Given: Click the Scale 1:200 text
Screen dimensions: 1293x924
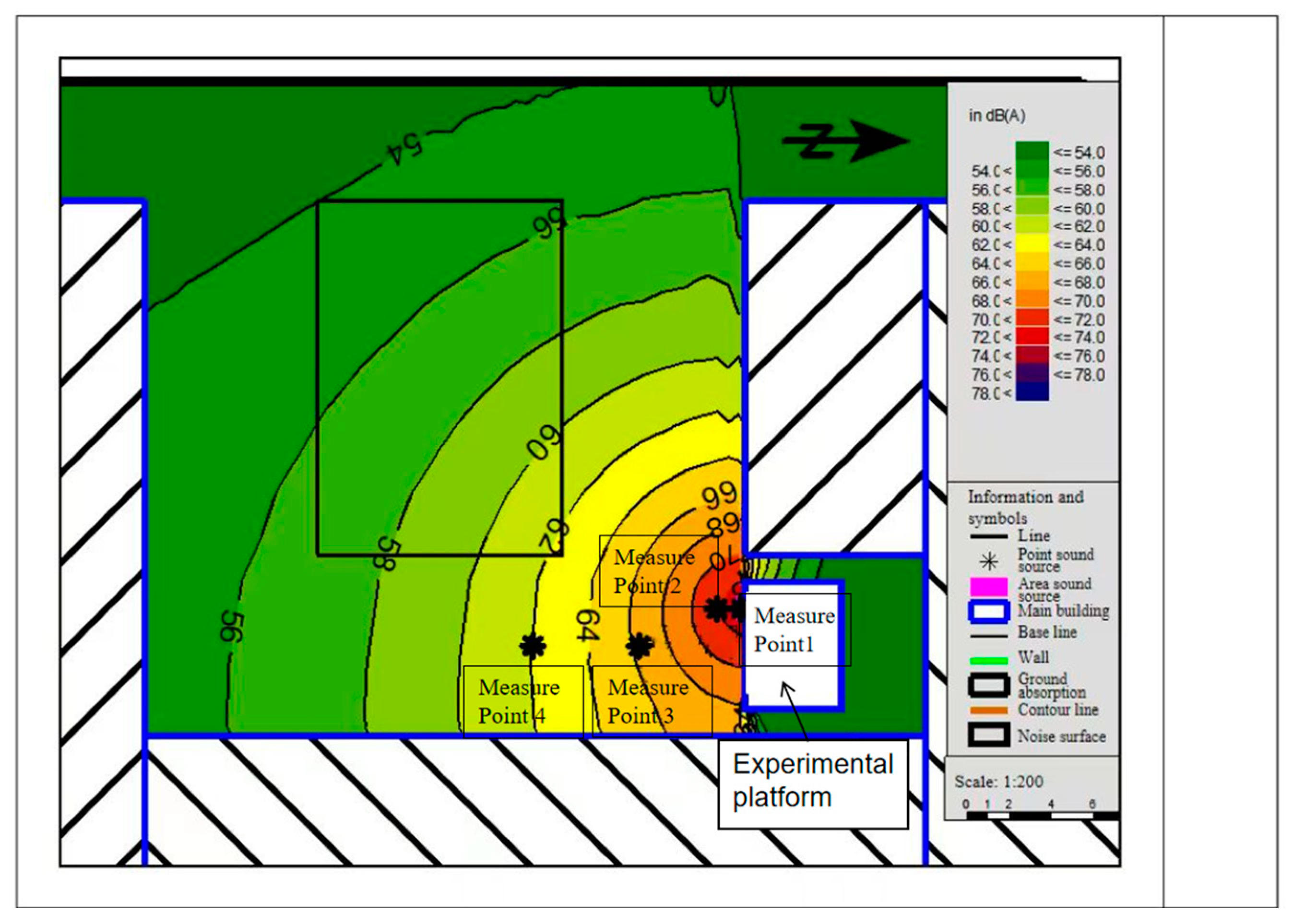Looking at the screenshot, I should (998, 781).
